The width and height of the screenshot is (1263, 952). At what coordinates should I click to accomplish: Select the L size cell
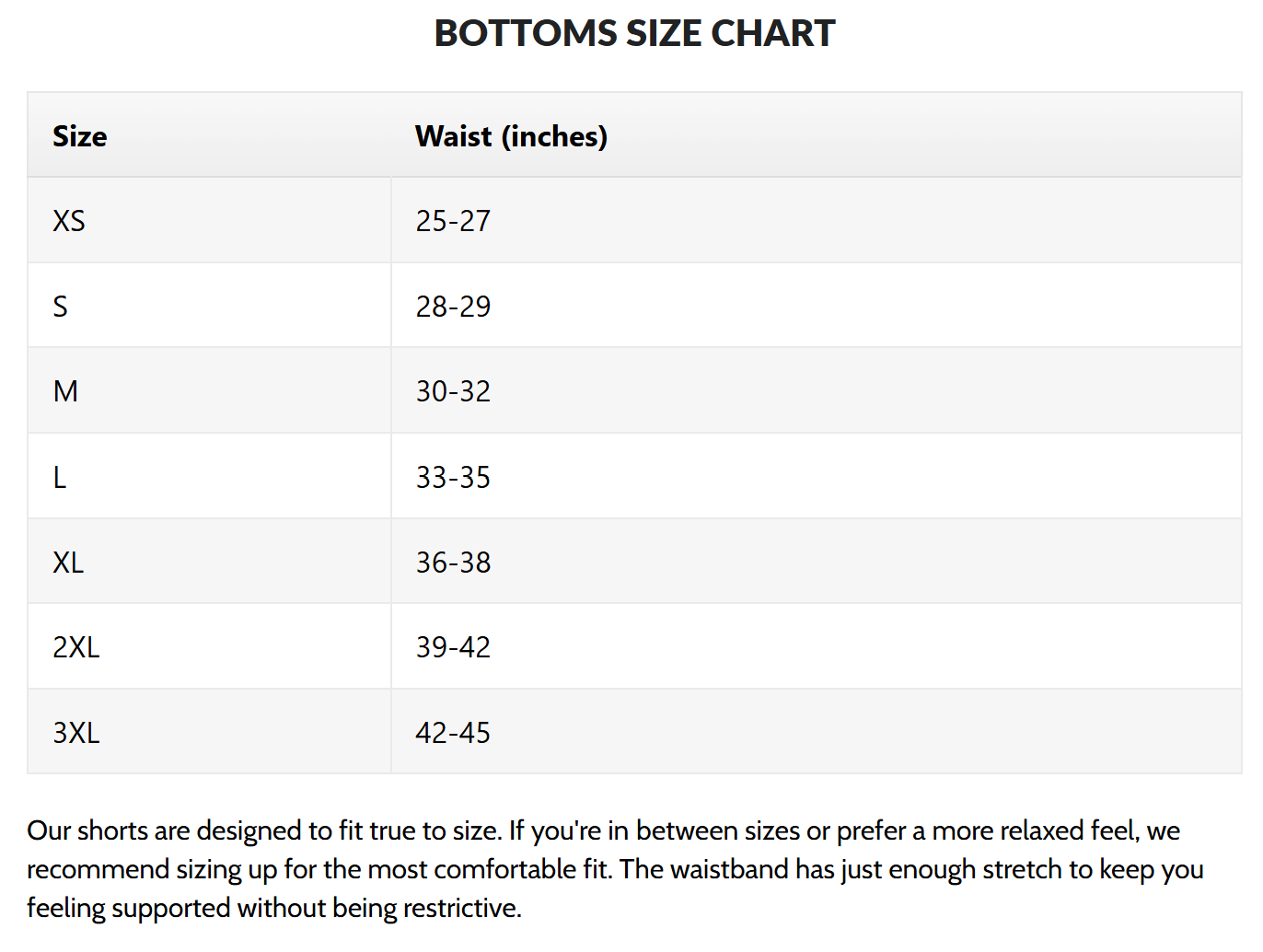[x=60, y=477]
